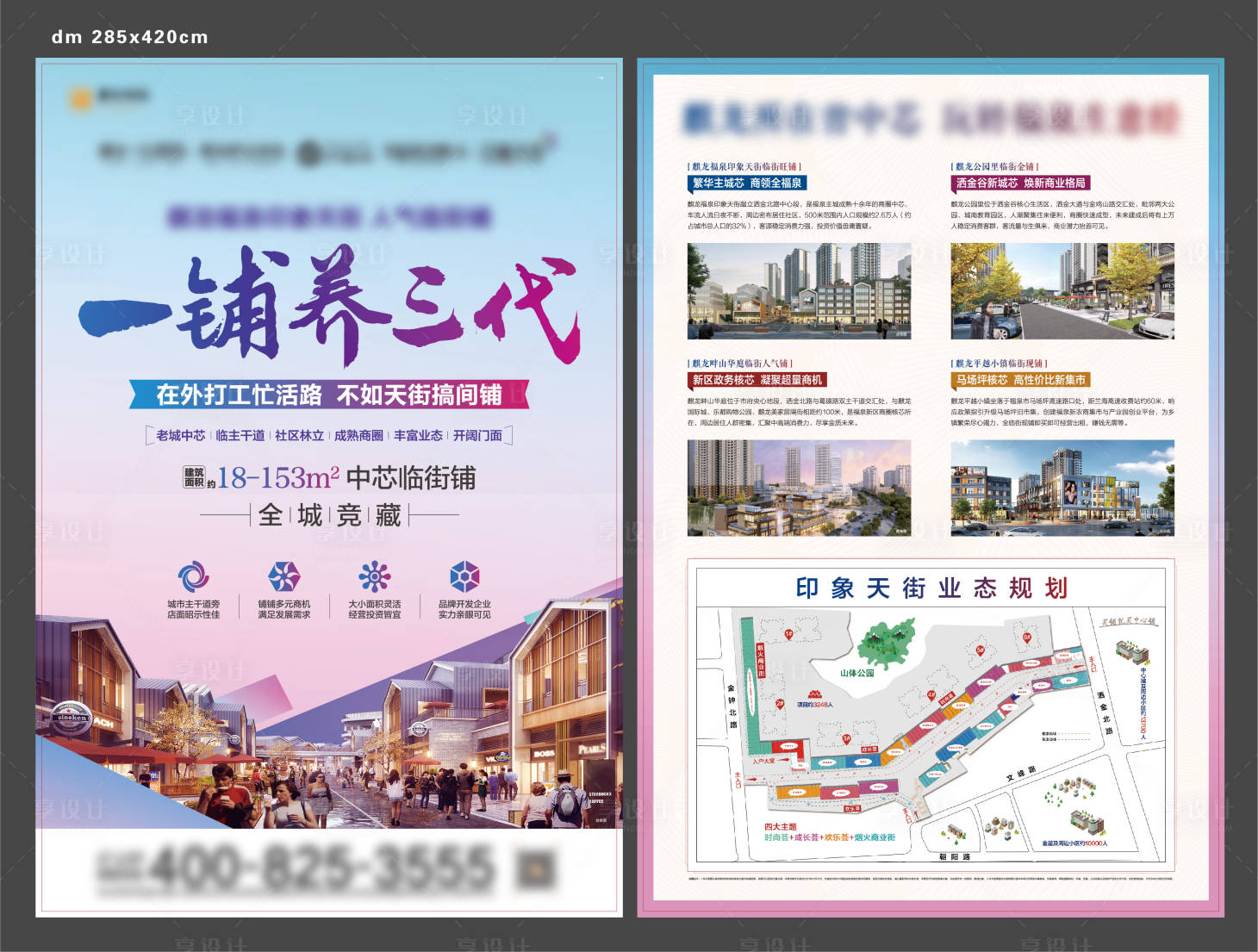Click the label 麒龙畔山华庭临街人气铺
Screen dimensions: 1258x952
740,364
